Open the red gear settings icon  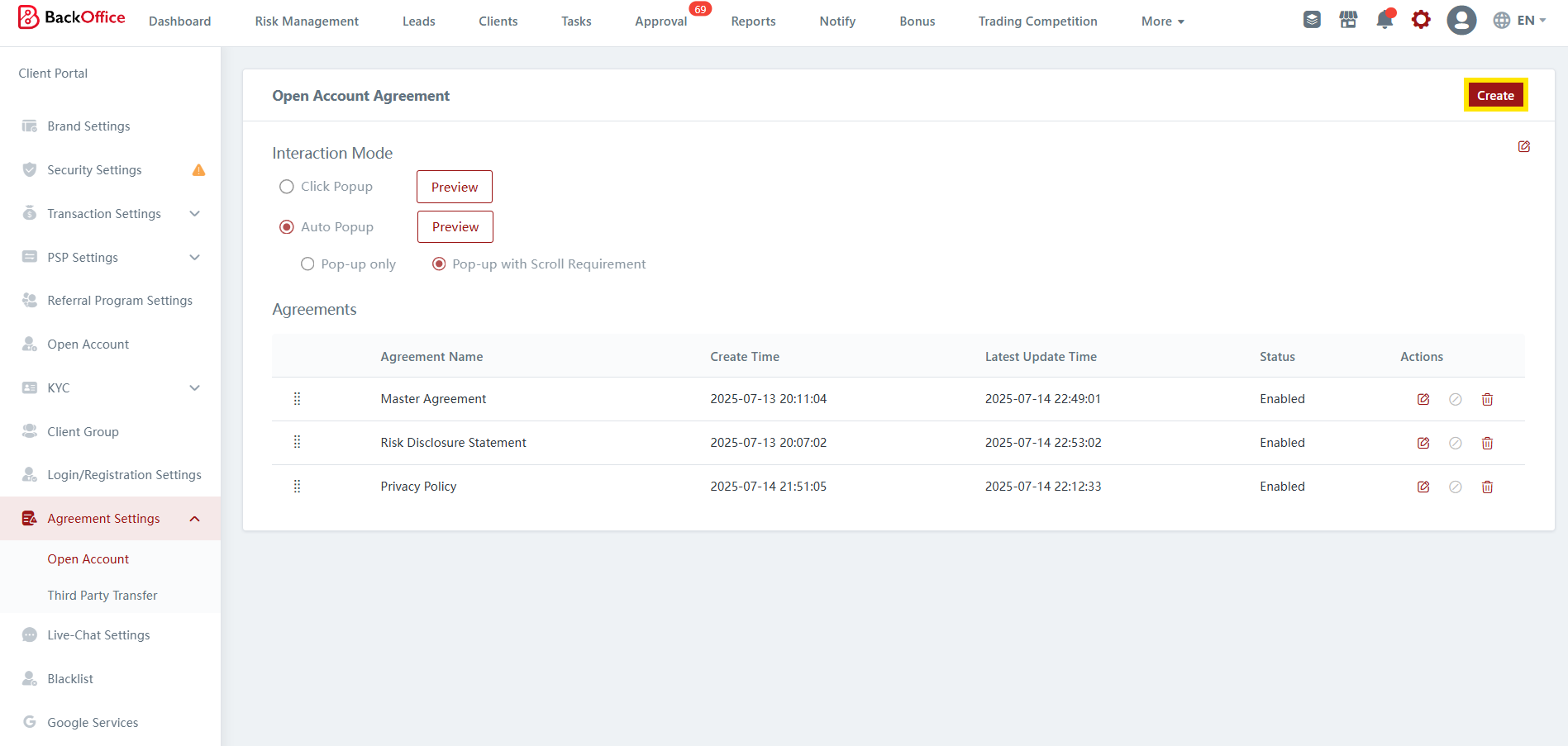[1421, 20]
